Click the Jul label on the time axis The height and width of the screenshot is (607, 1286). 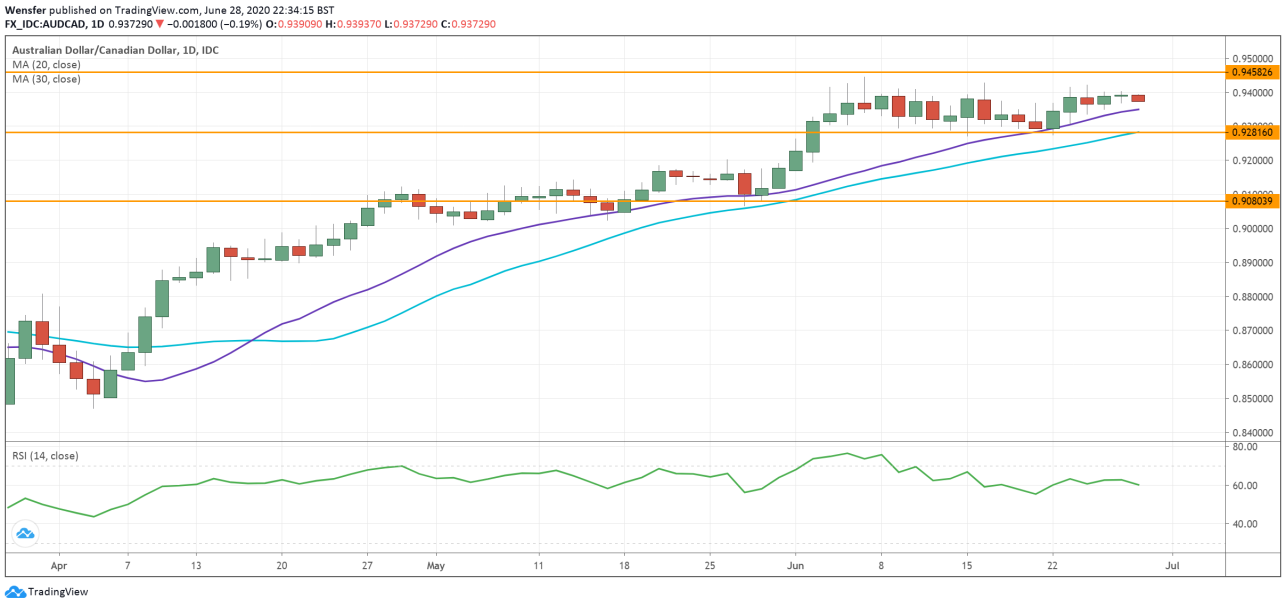[x=1171, y=564]
